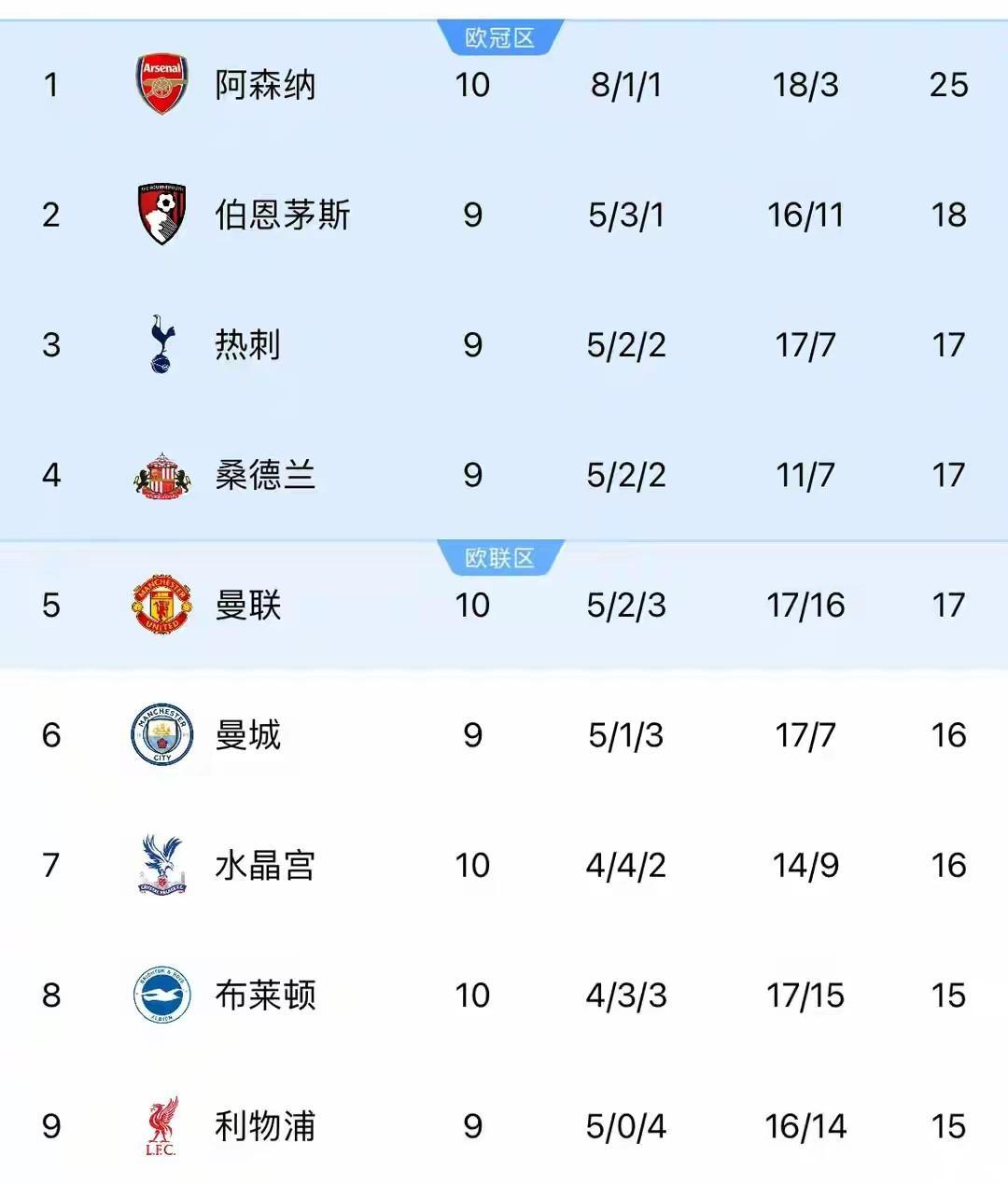Click the Arsenal club crest
Image resolution: width=1008 pixels, height=1184 pixels.
tap(162, 84)
